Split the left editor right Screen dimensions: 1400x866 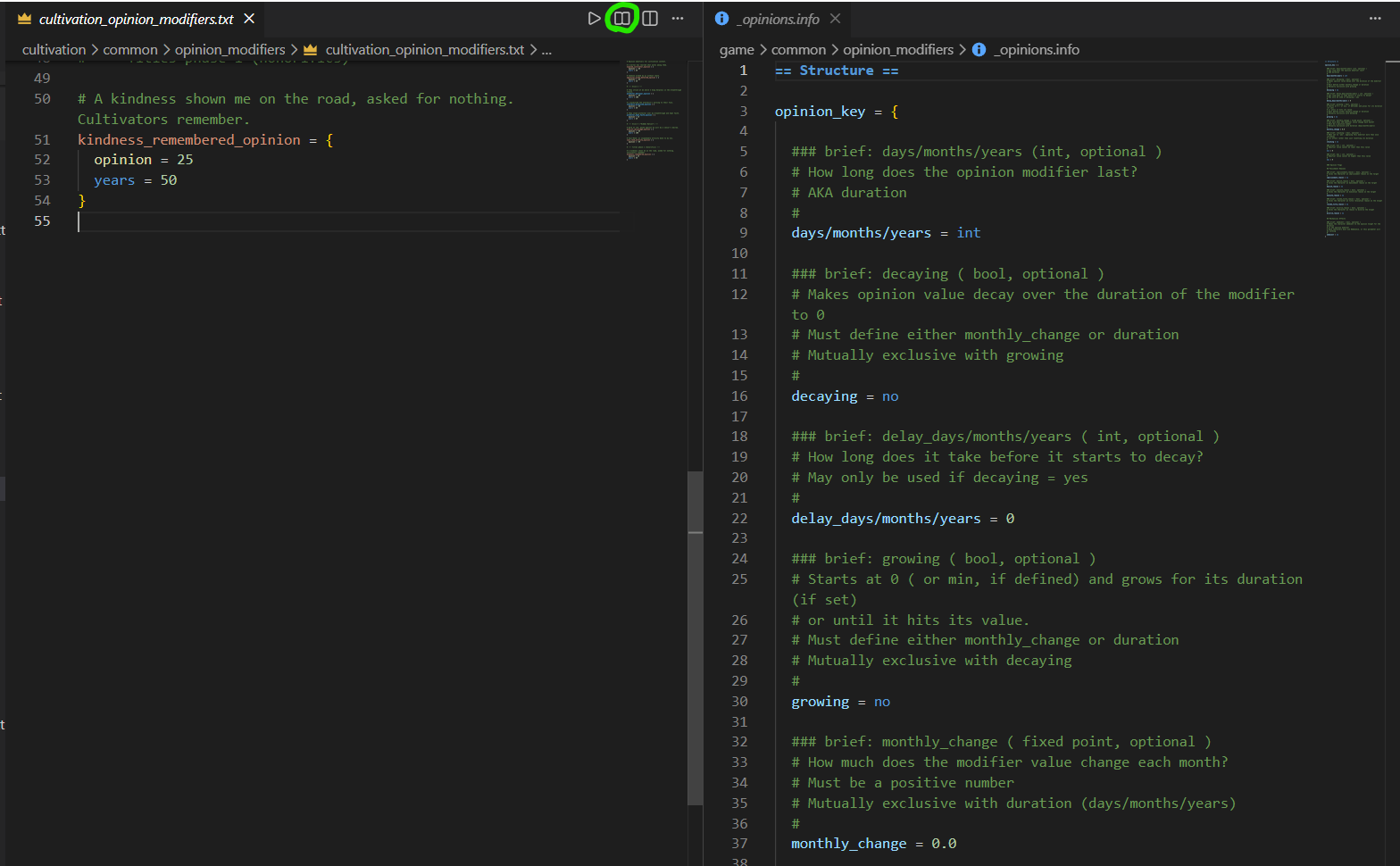coord(650,19)
